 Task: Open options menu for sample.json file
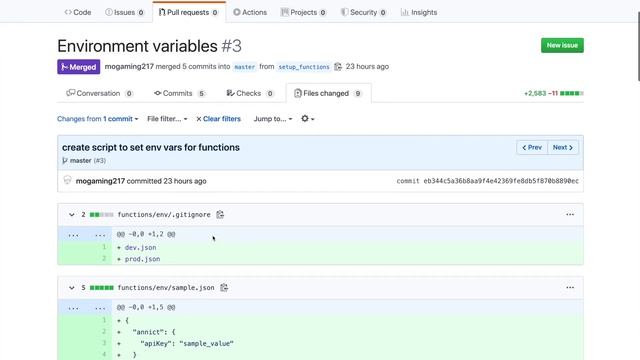(x=570, y=287)
